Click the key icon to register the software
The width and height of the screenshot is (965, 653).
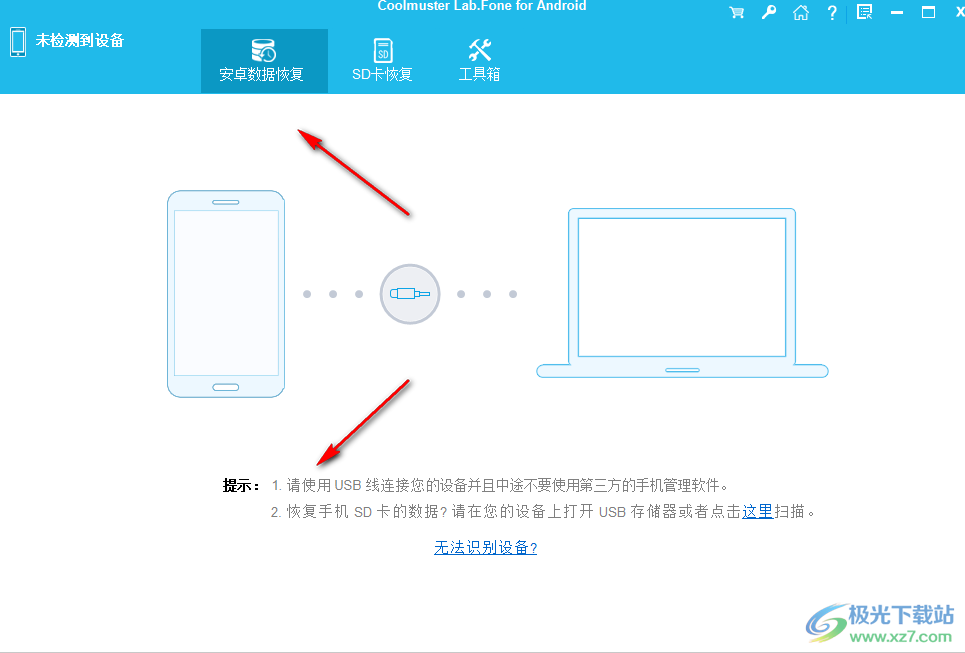click(768, 13)
